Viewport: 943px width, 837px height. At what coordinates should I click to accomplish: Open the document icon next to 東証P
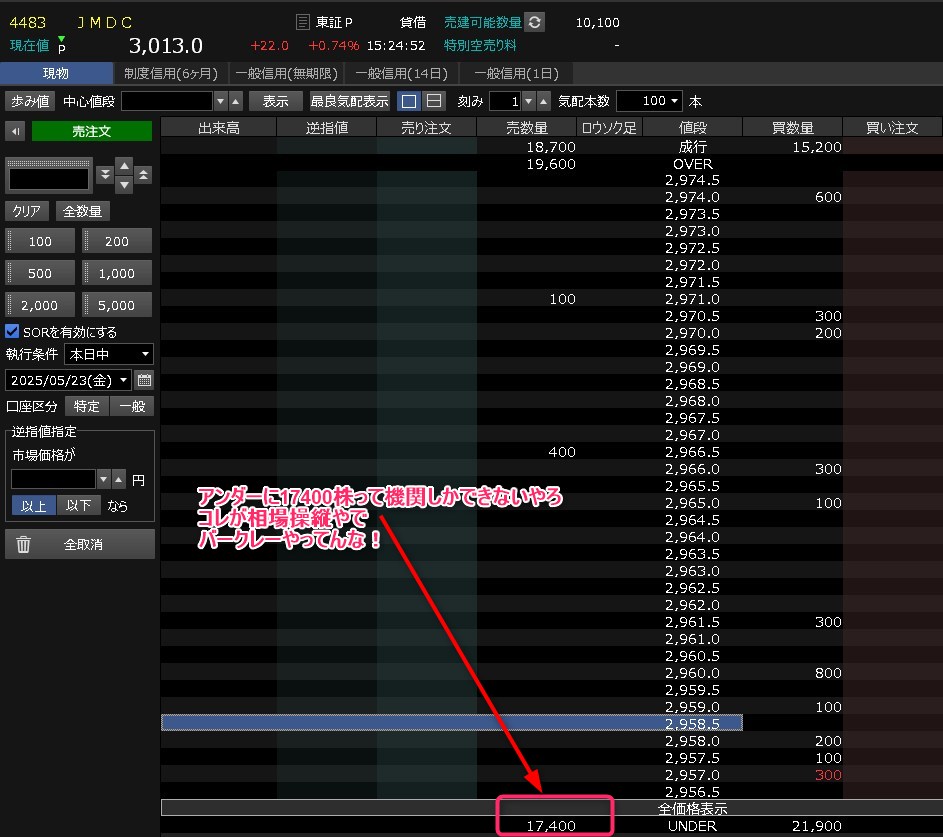coord(303,22)
